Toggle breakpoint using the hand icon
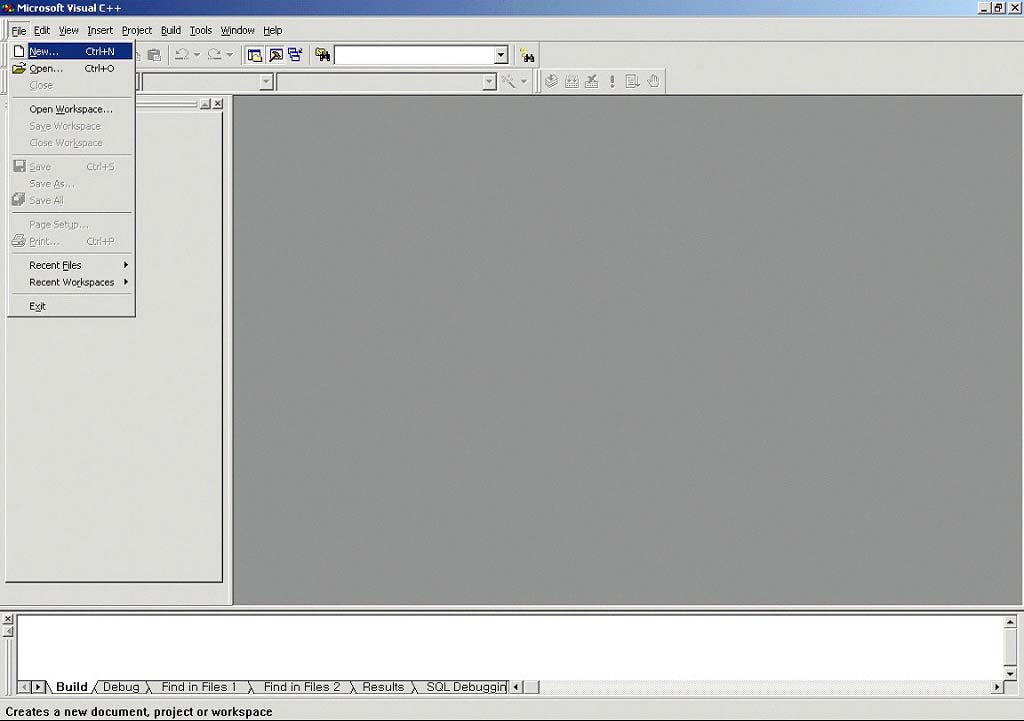The height and width of the screenshot is (721, 1024). pyautogui.click(x=653, y=82)
